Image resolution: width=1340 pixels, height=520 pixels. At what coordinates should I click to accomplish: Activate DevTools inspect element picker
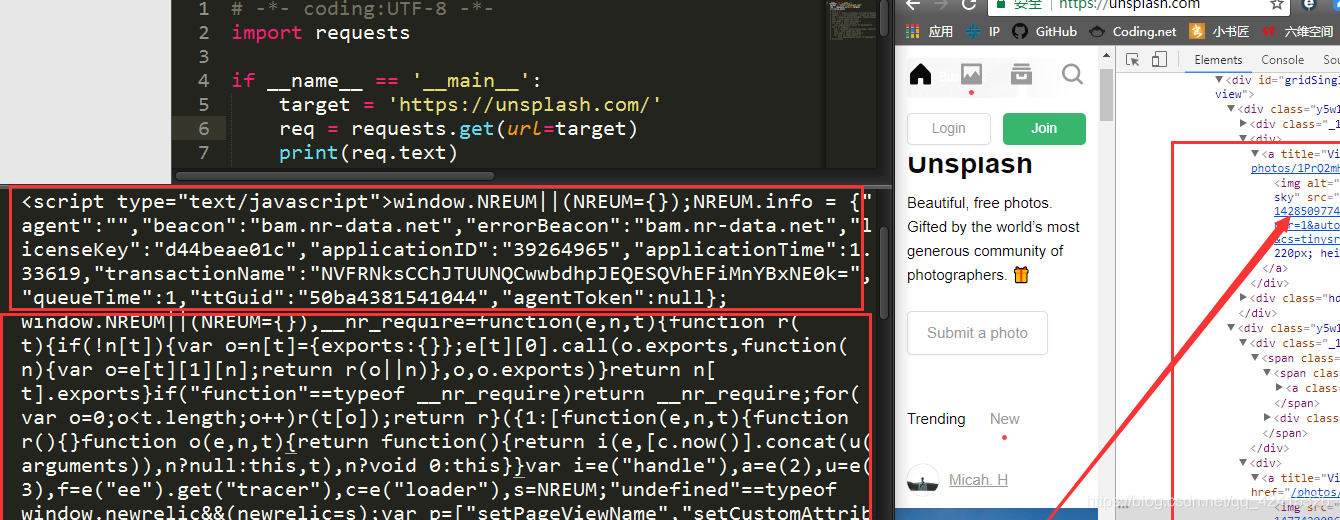1133,60
